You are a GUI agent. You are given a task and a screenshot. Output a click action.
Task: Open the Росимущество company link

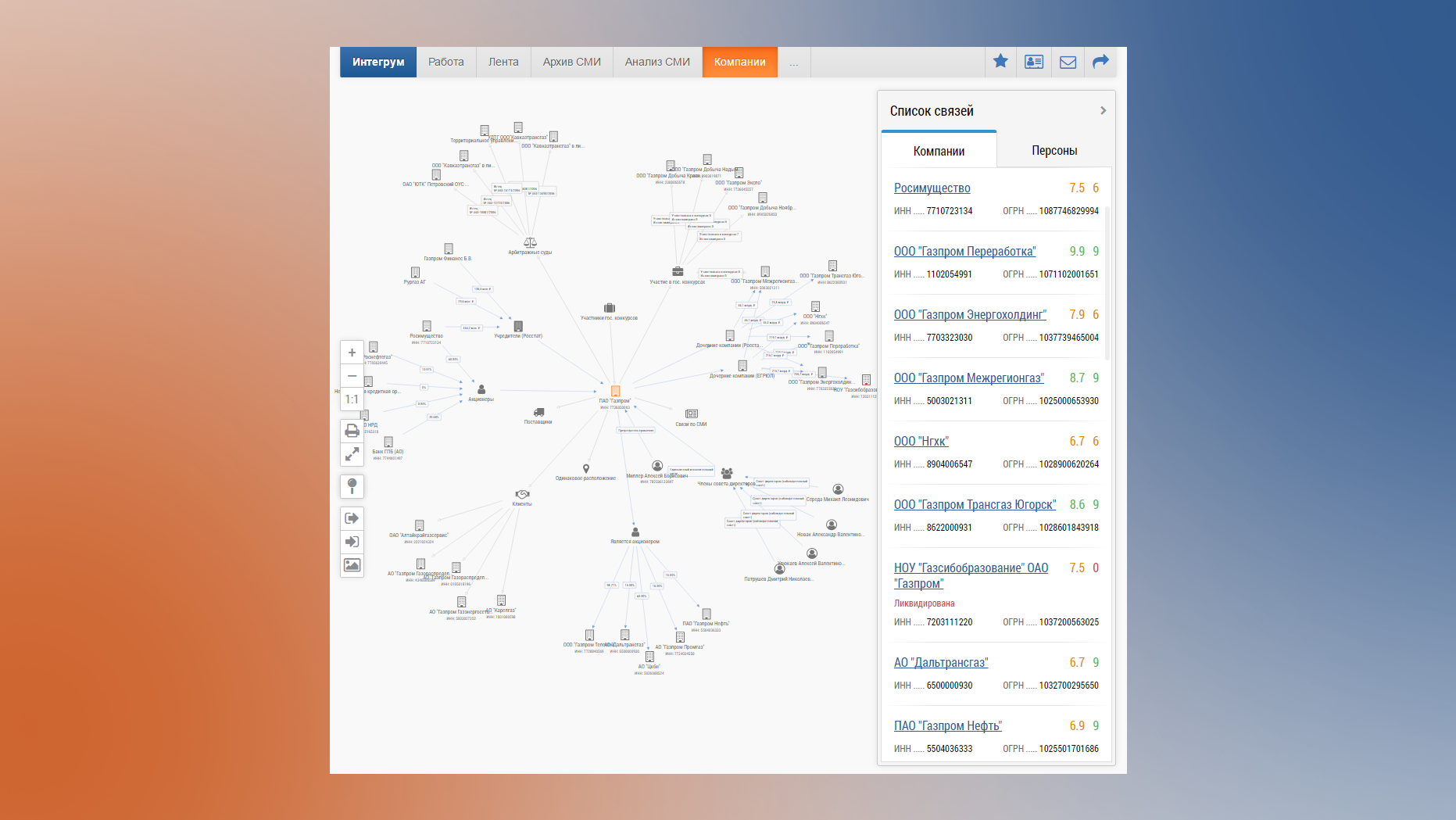[x=932, y=188]
